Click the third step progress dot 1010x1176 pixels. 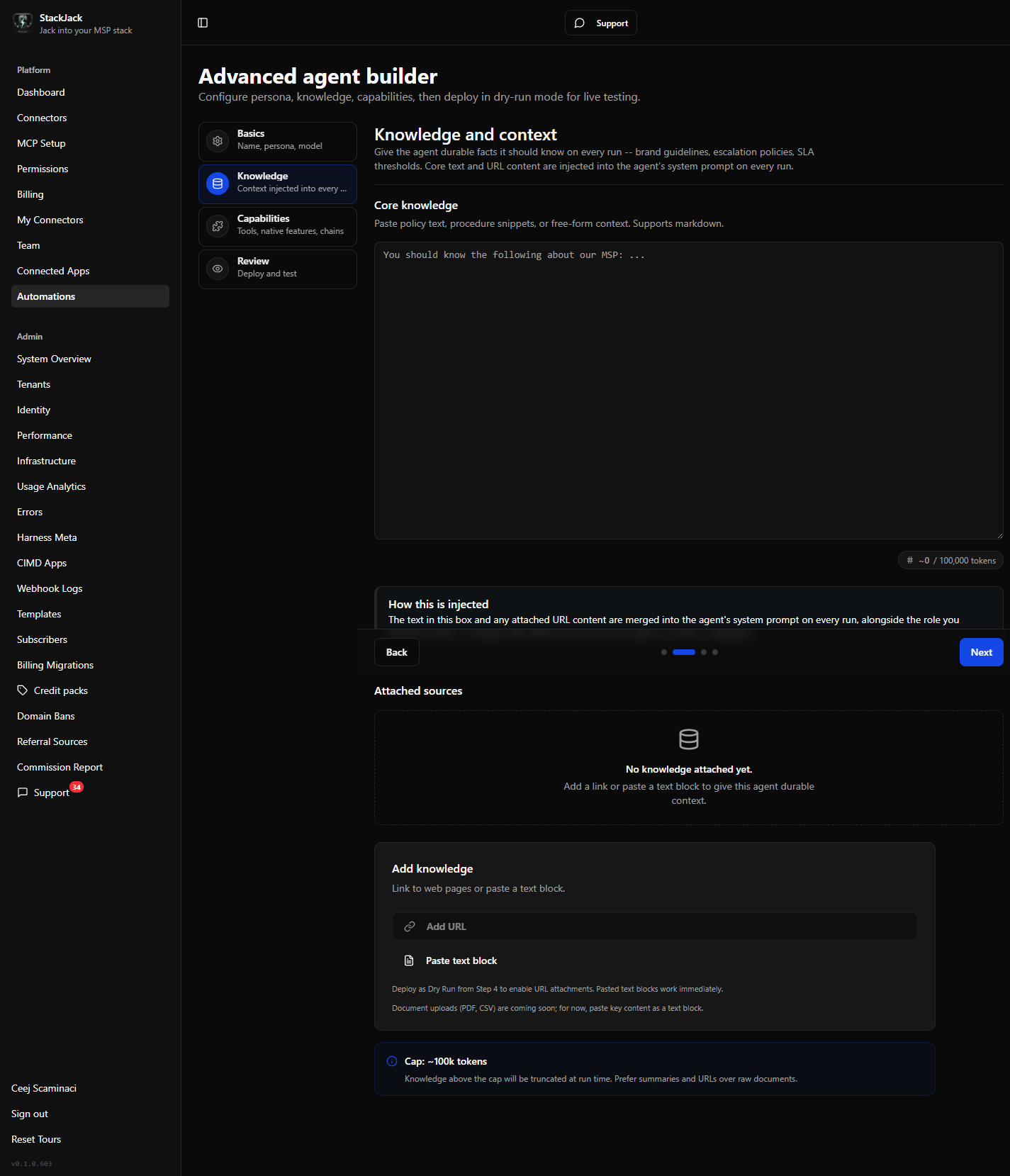pos(704,652)
